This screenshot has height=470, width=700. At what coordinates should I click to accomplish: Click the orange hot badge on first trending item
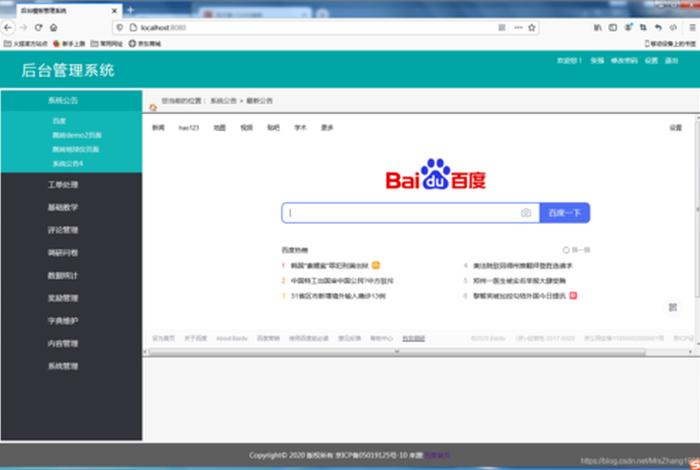tap(376, 265)
